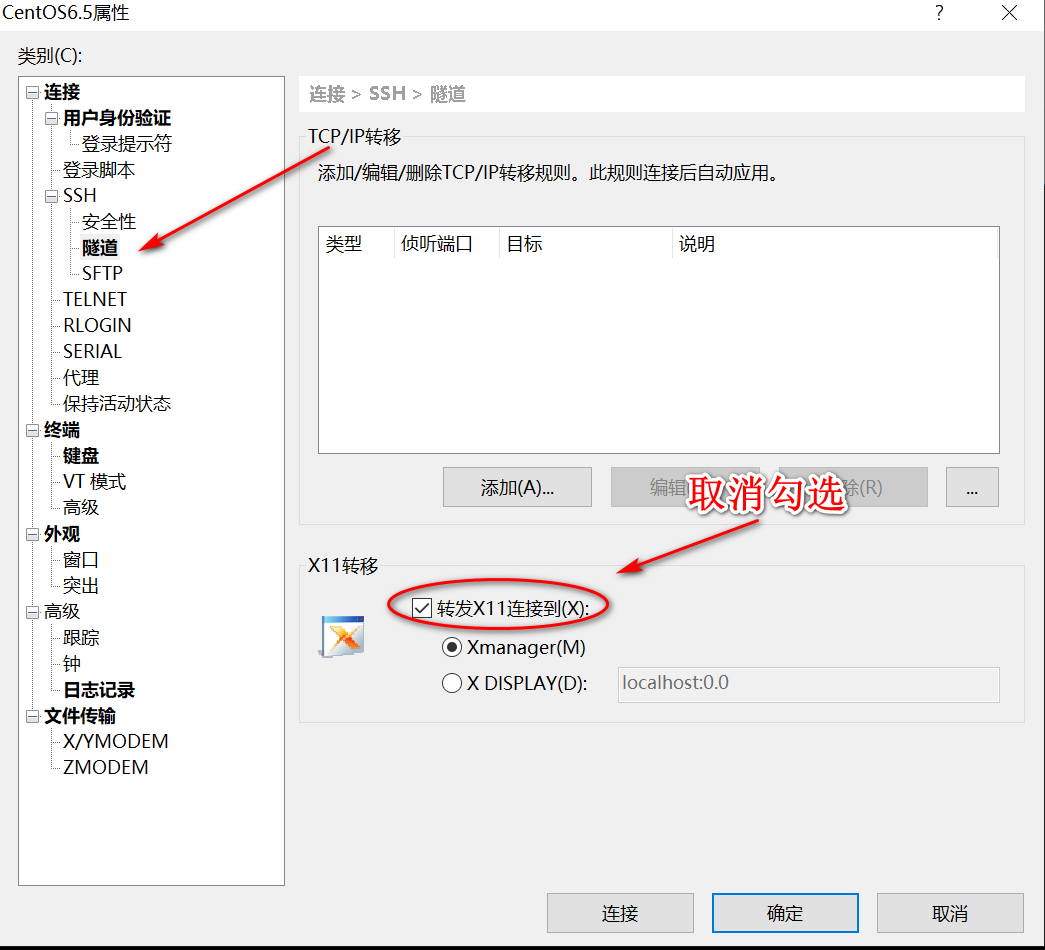Click the Xmanager X11 icon
Image resolution: width=1045 pixels, height=950 pixels.
341,634
